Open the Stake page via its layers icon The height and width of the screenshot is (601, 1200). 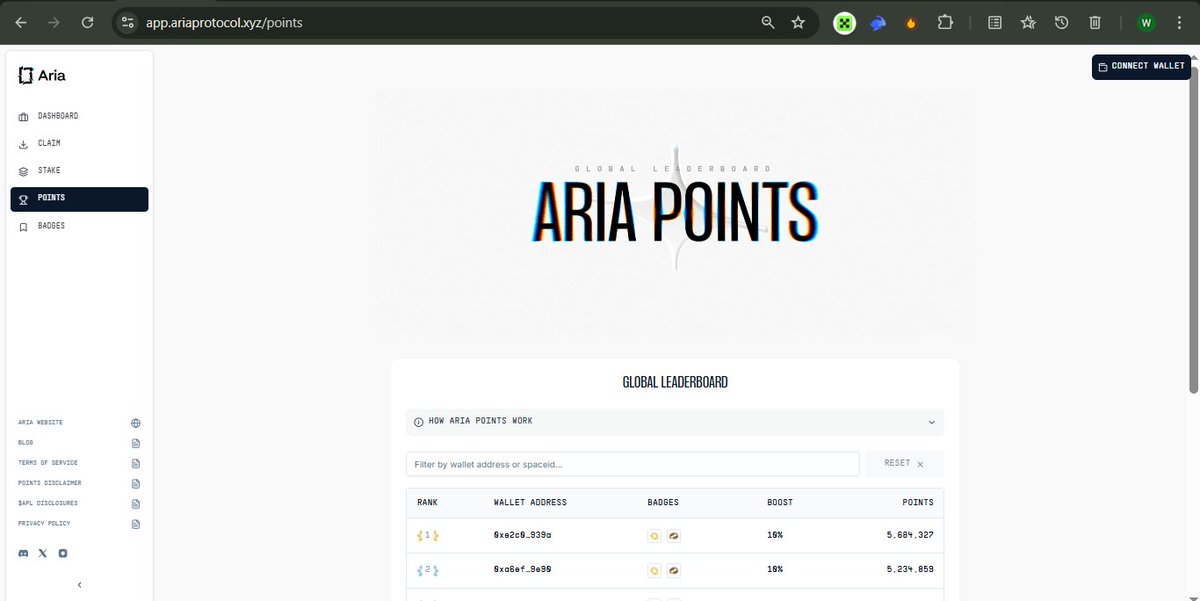point(22,170)
